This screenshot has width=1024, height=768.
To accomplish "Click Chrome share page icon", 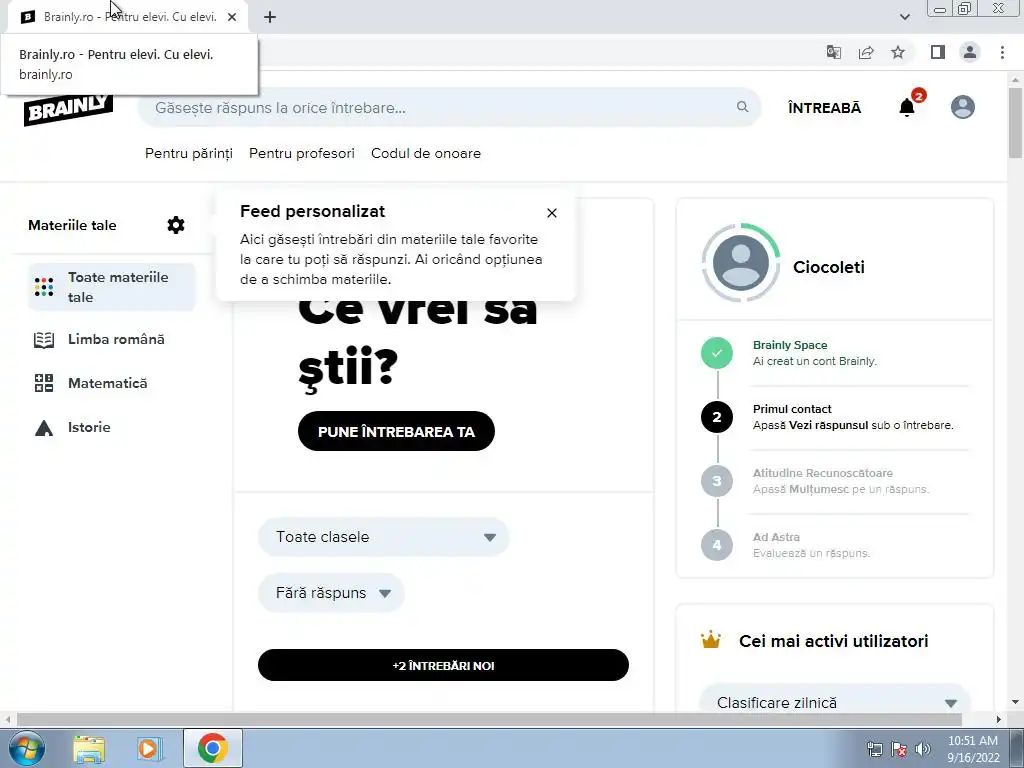I will (x=866, y=52).
